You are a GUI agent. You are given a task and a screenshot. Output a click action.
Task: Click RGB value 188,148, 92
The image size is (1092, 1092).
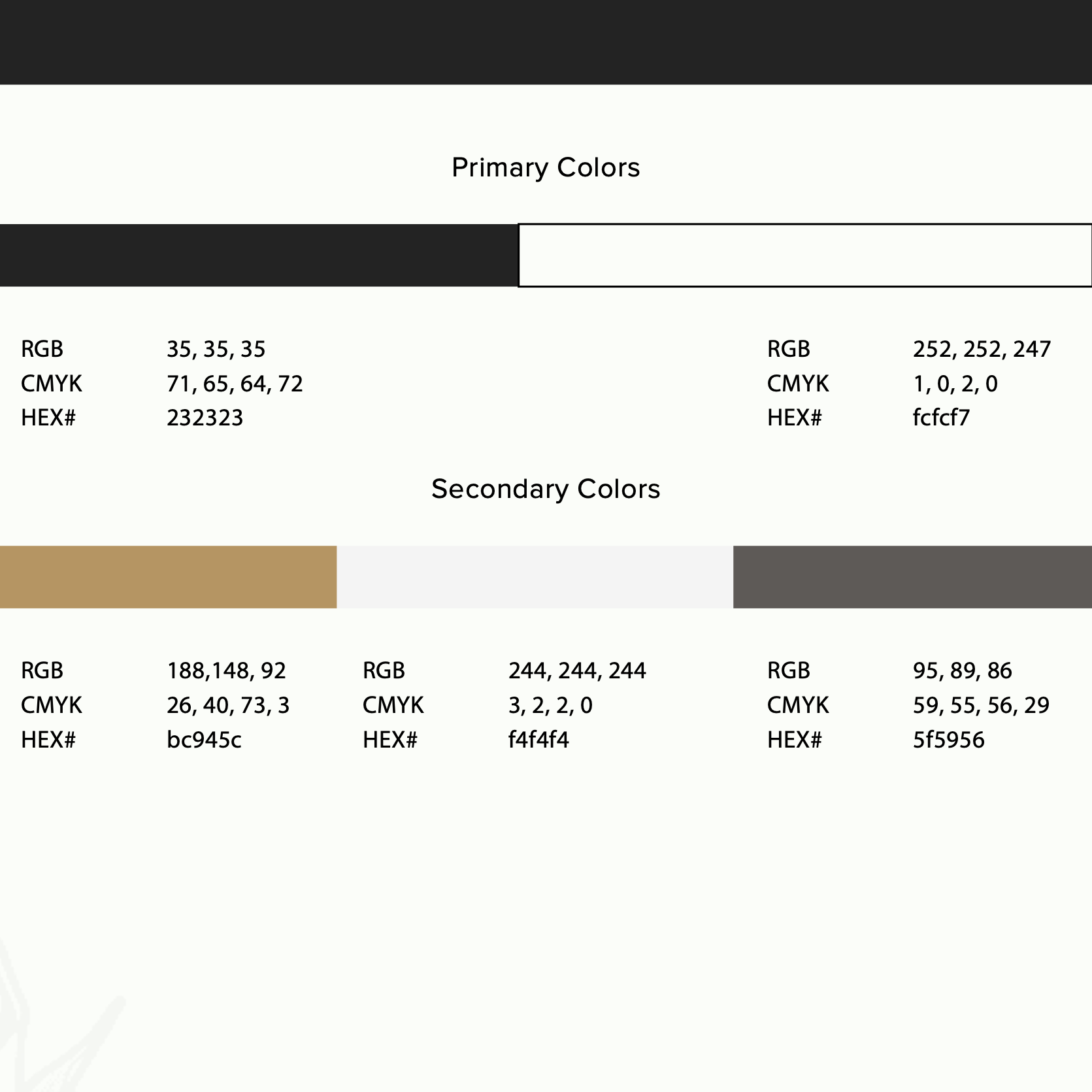click(x=226, y=671)
